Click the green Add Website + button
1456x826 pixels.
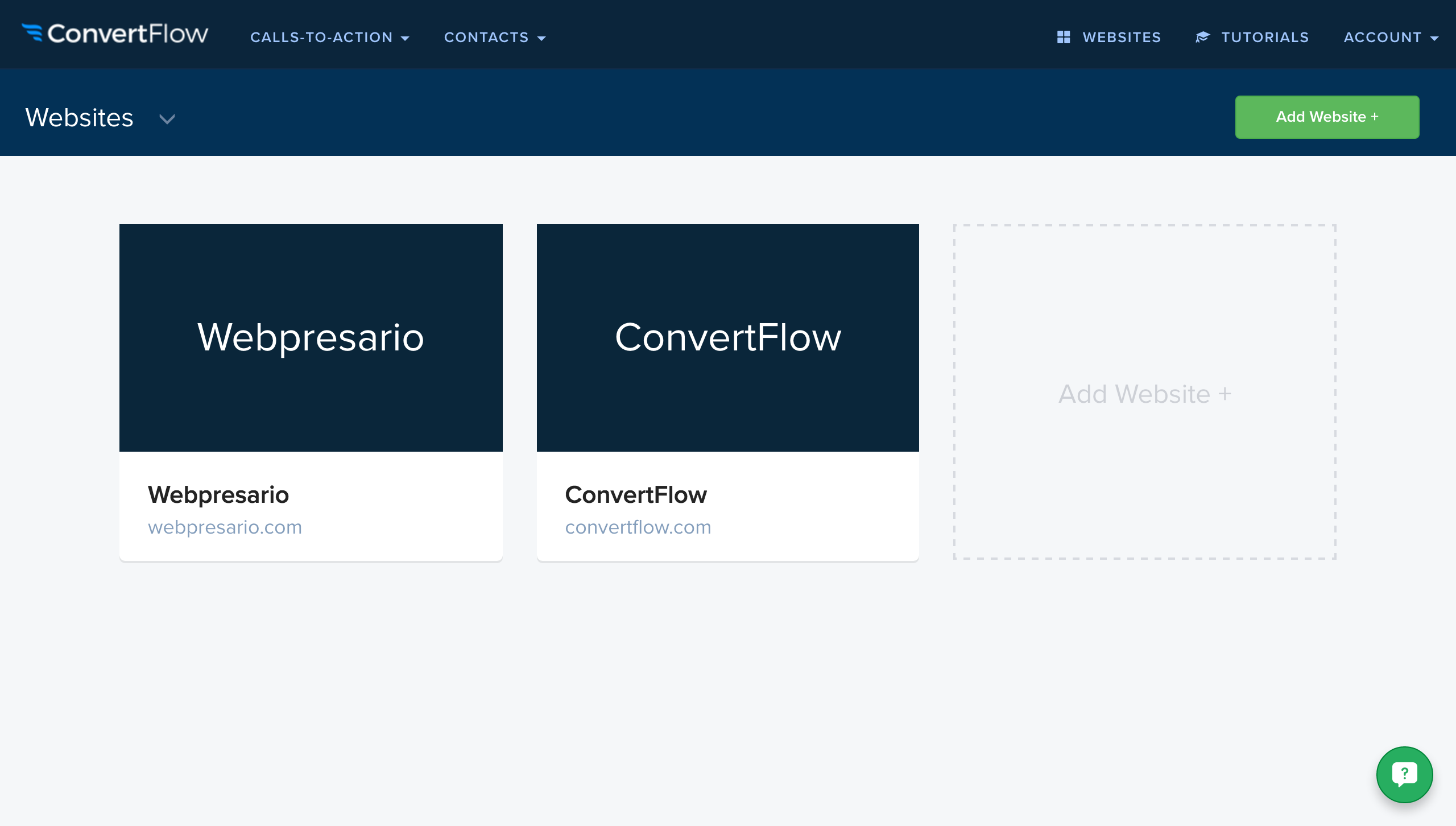point(1327,117)
